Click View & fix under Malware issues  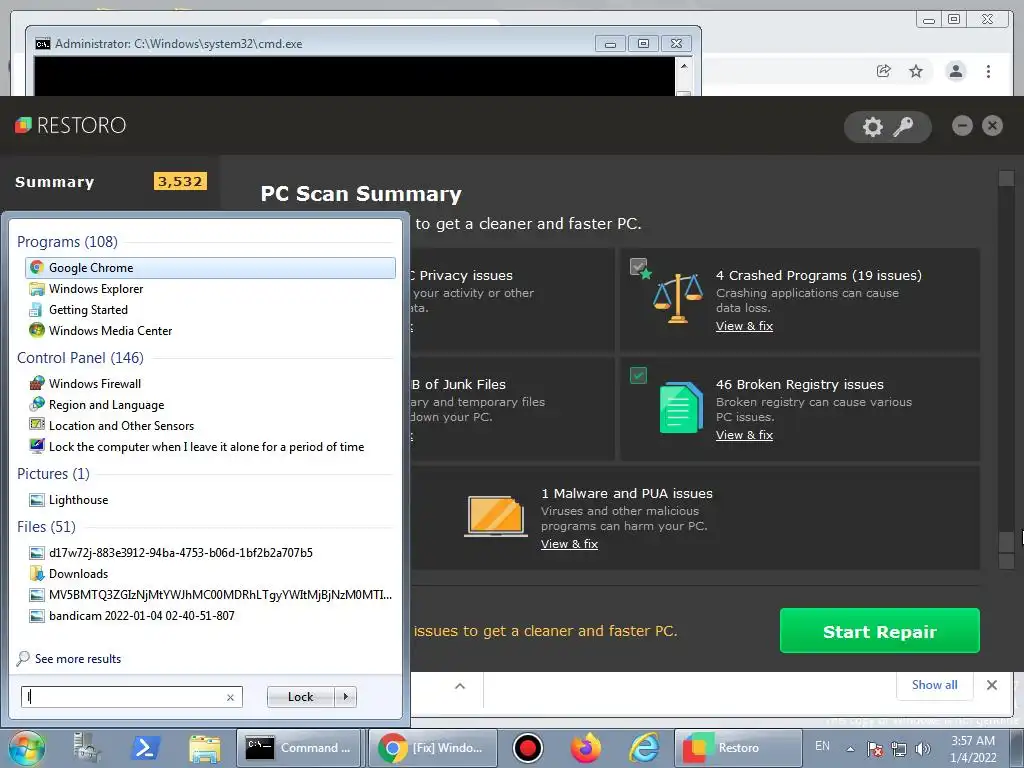point(569,544)
